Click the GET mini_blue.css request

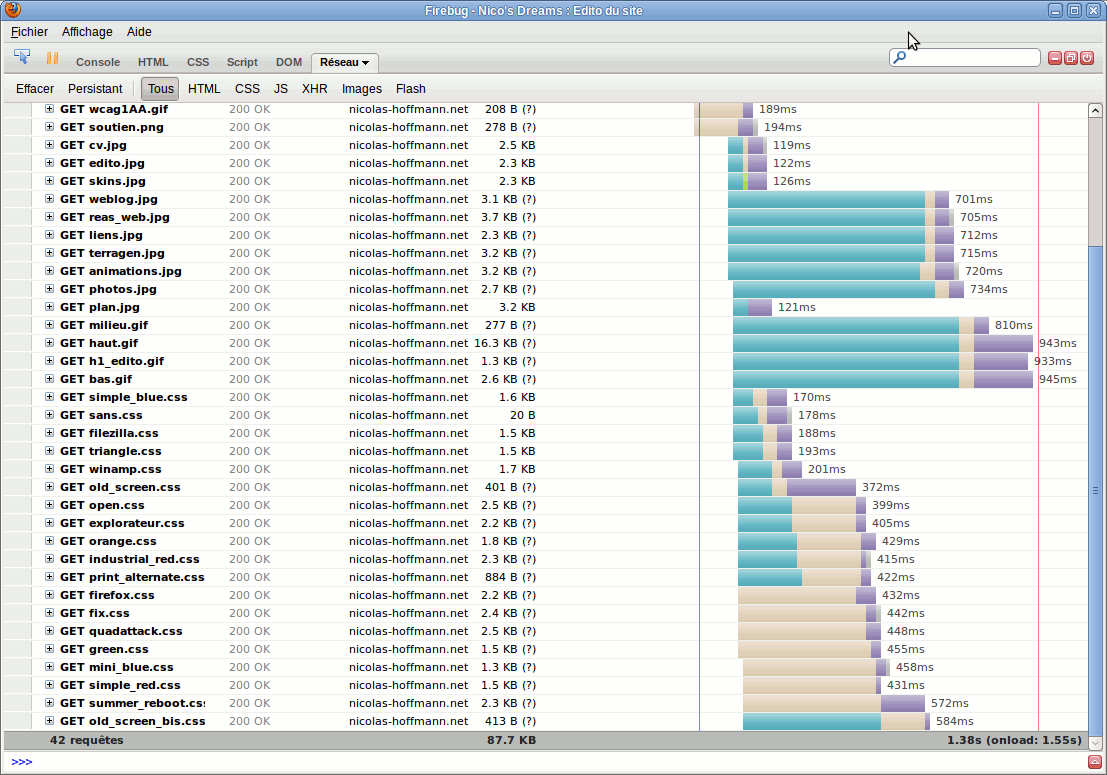[116, 667]
